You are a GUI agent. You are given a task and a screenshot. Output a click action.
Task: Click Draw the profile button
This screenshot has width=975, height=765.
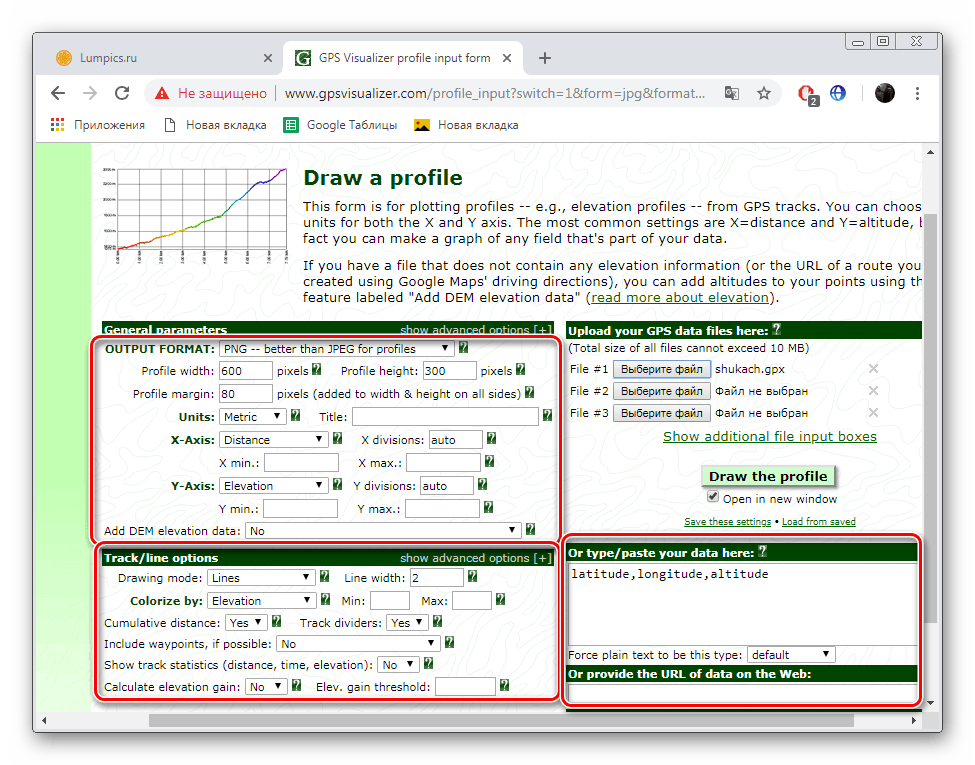click(x=768, y=476)
